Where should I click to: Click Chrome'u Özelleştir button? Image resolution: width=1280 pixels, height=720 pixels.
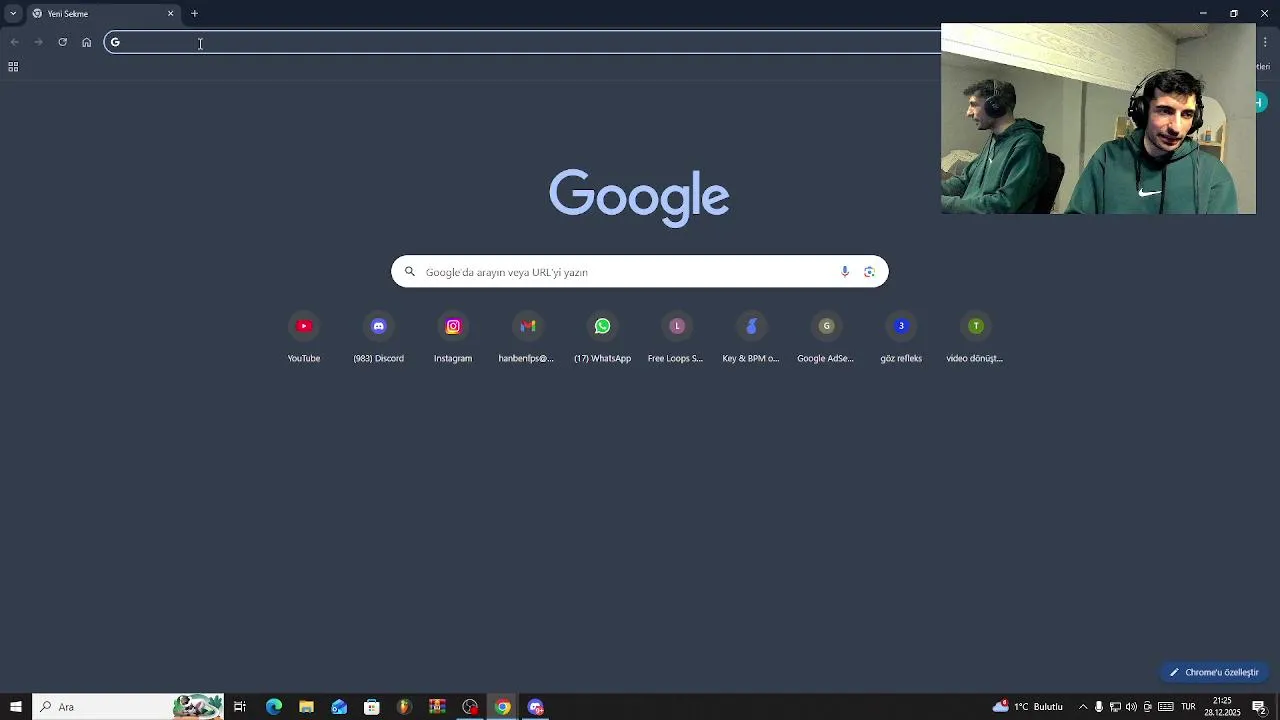1214,672
